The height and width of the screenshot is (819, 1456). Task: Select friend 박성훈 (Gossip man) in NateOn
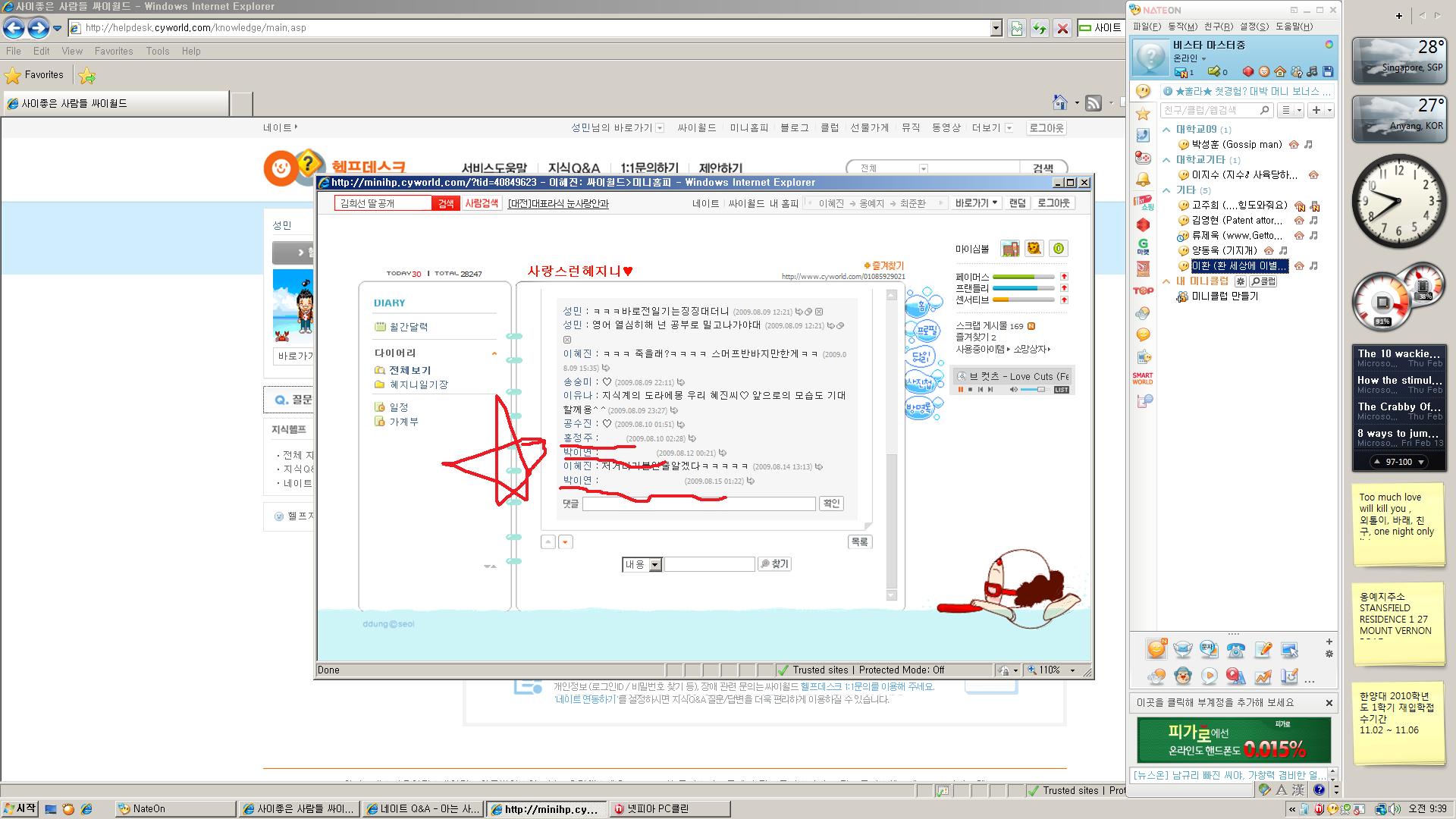pyautogui.click(x=1236, y=145)
